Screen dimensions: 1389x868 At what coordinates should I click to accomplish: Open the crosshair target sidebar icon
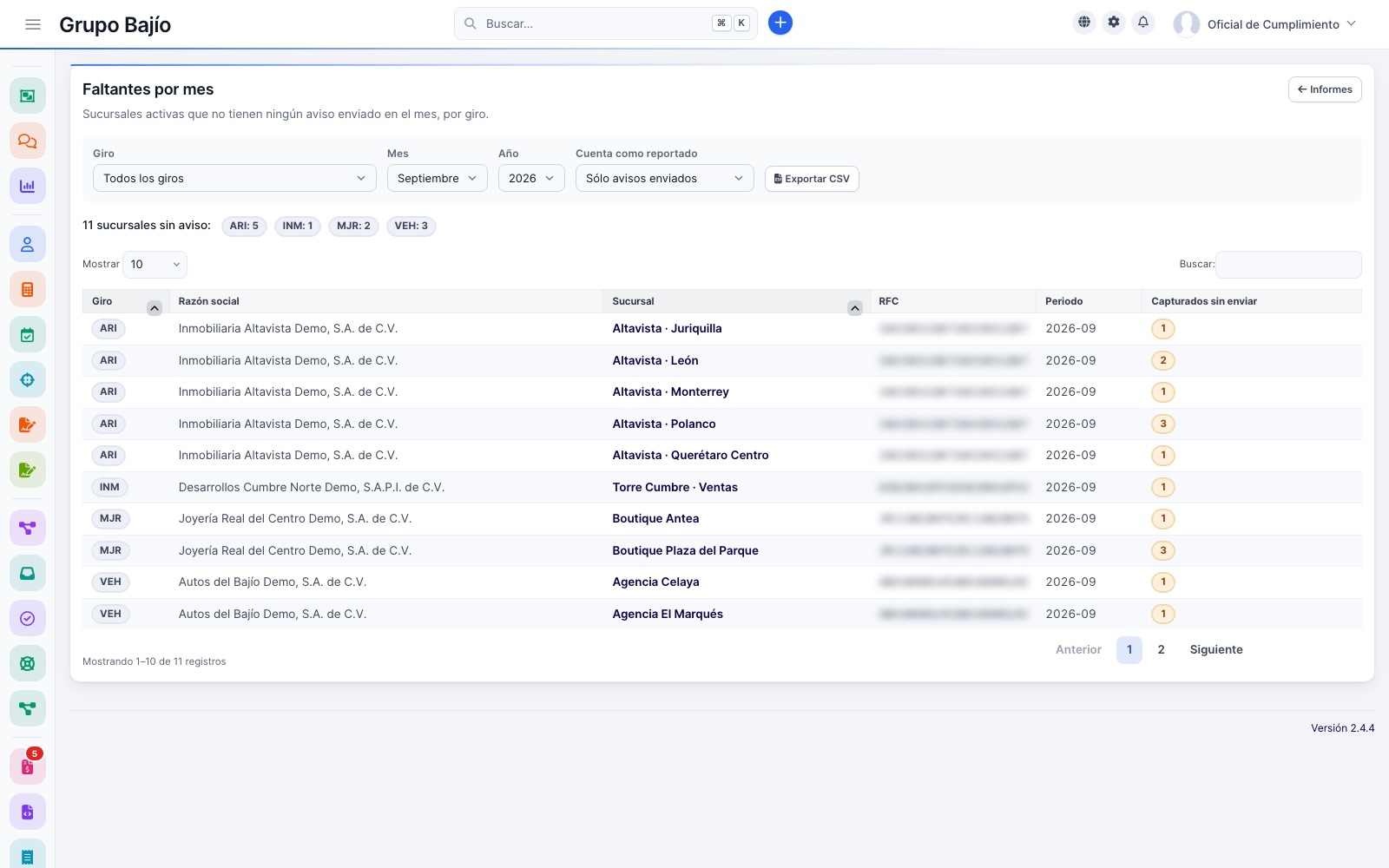click(28, 380)
